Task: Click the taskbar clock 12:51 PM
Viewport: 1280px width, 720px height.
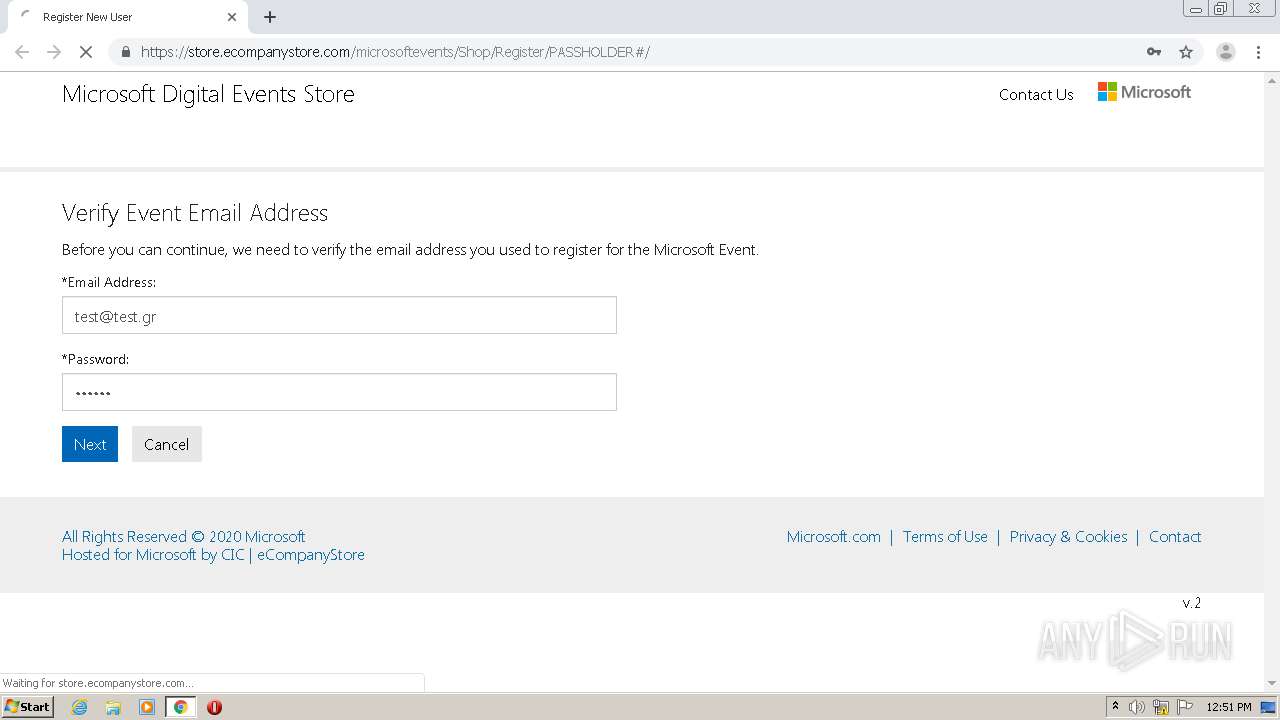Action: tap(1229, 707)
